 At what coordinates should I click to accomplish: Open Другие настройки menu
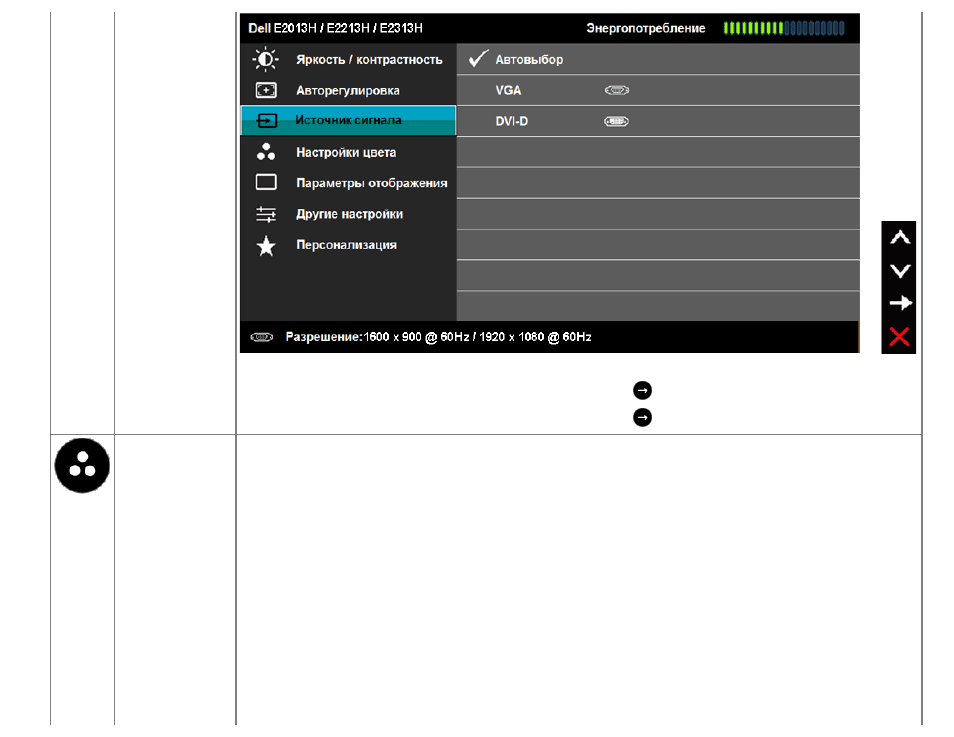coord(348,214)
